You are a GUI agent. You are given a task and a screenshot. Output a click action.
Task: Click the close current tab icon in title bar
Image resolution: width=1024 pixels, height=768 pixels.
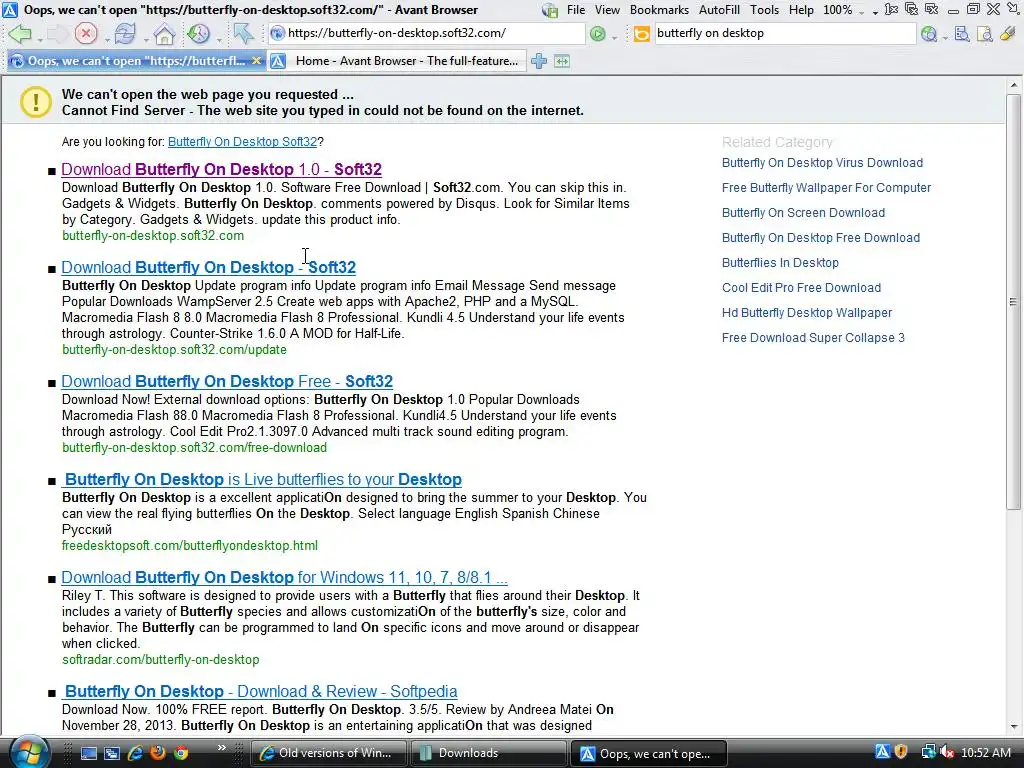click(x=891, y=9)
